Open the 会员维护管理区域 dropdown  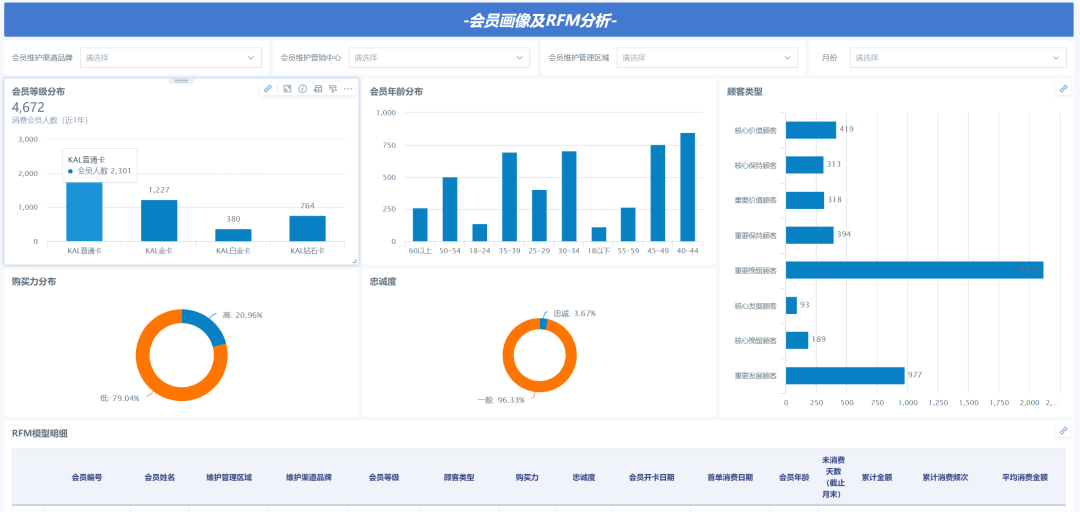707,58
